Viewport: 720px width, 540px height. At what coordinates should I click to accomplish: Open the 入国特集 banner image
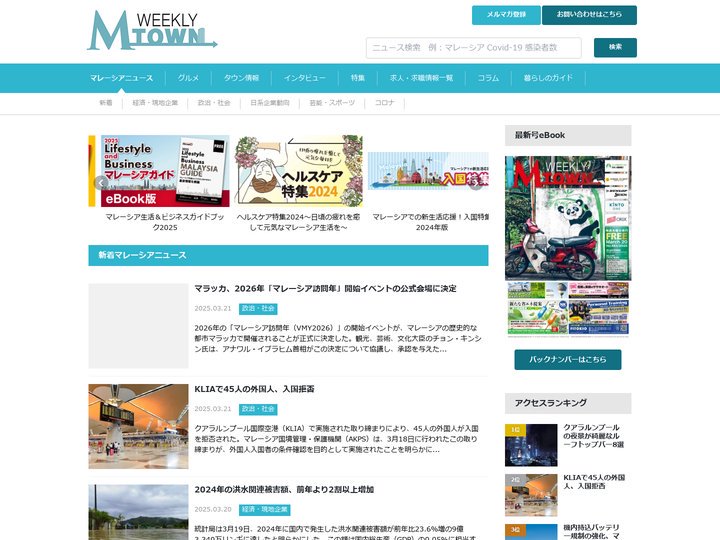click(x=428, y=171)
